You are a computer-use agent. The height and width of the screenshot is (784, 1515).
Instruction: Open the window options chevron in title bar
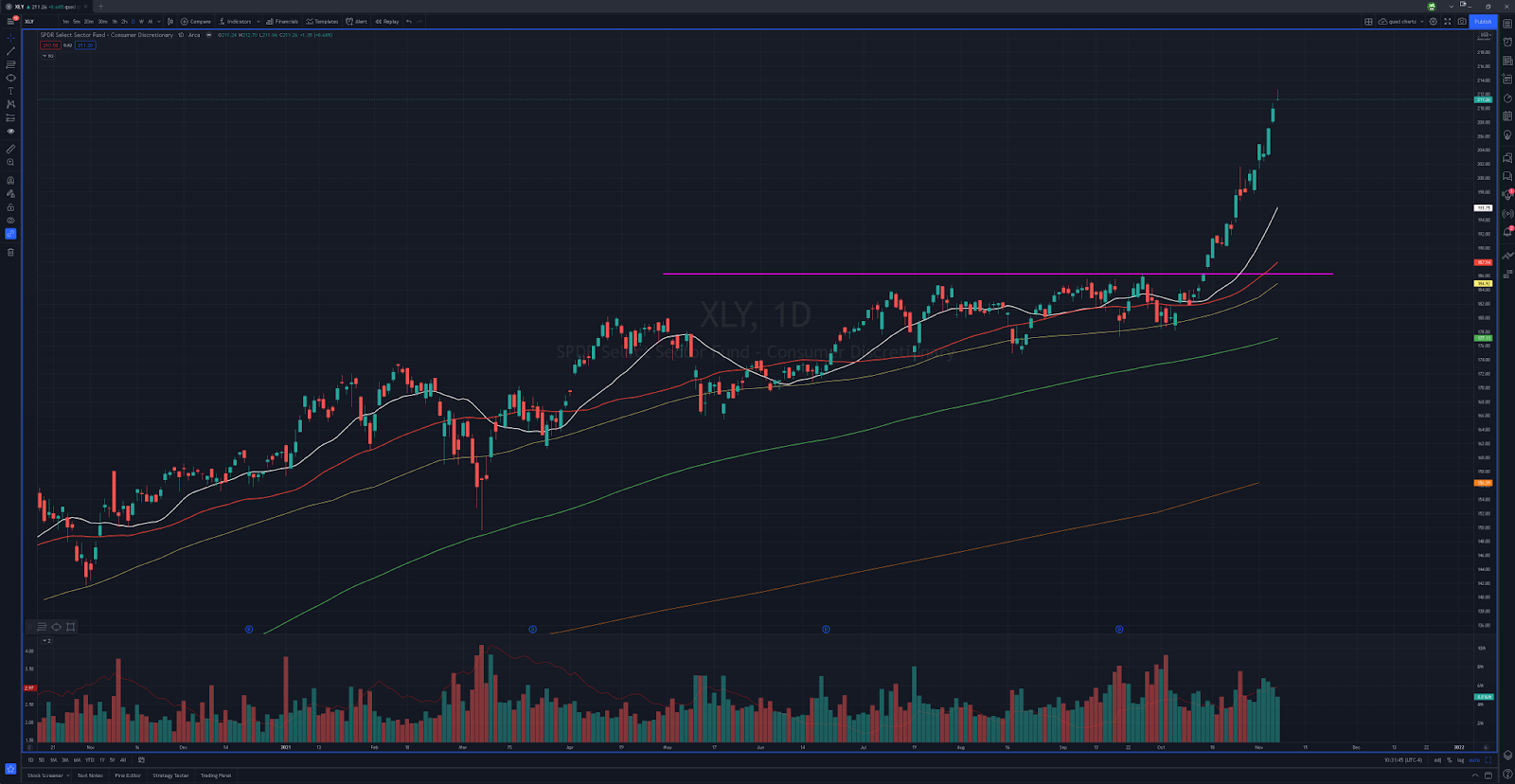pos(1451,6)
